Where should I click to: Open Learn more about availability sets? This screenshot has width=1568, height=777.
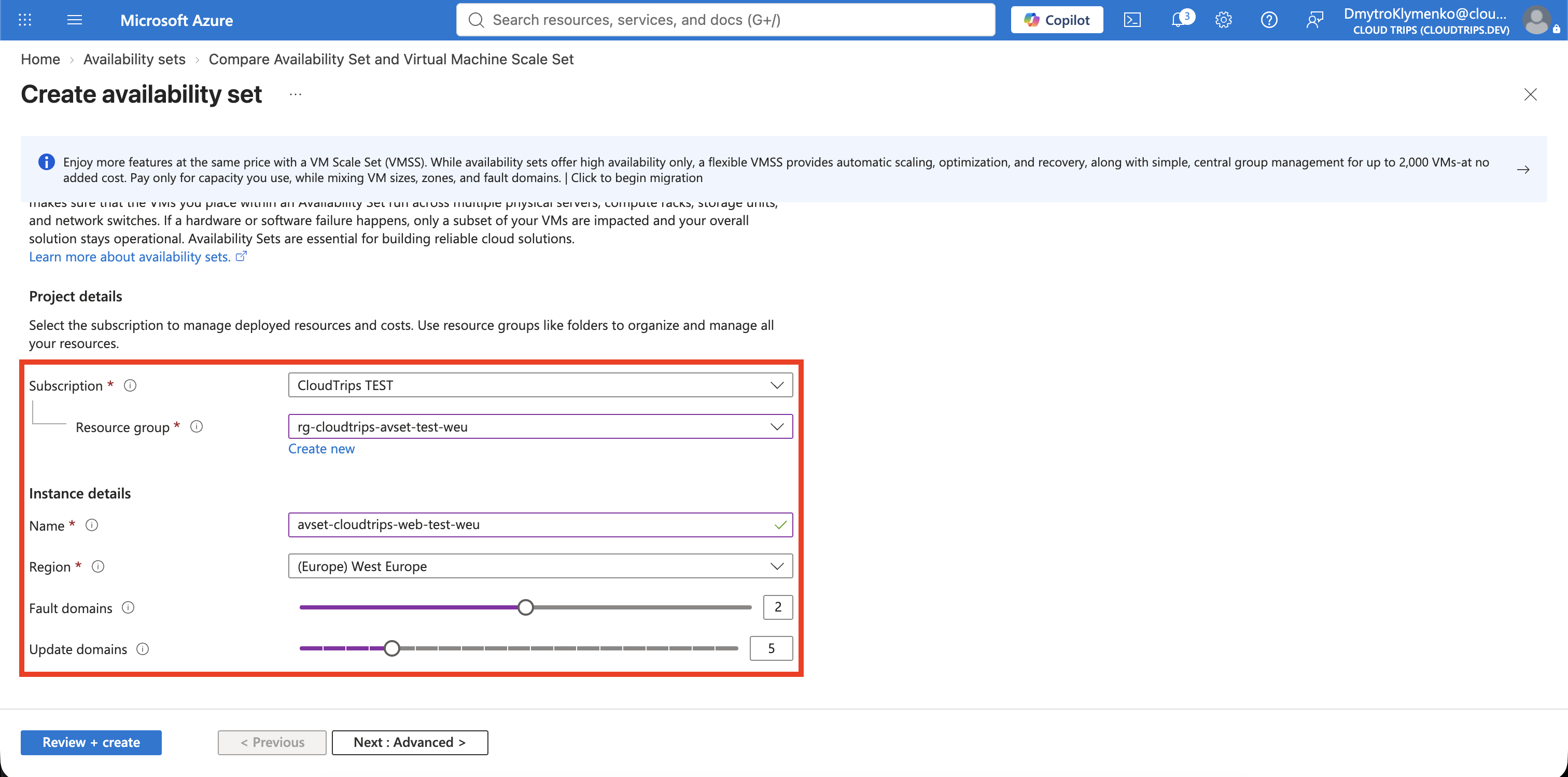point(137,257)
